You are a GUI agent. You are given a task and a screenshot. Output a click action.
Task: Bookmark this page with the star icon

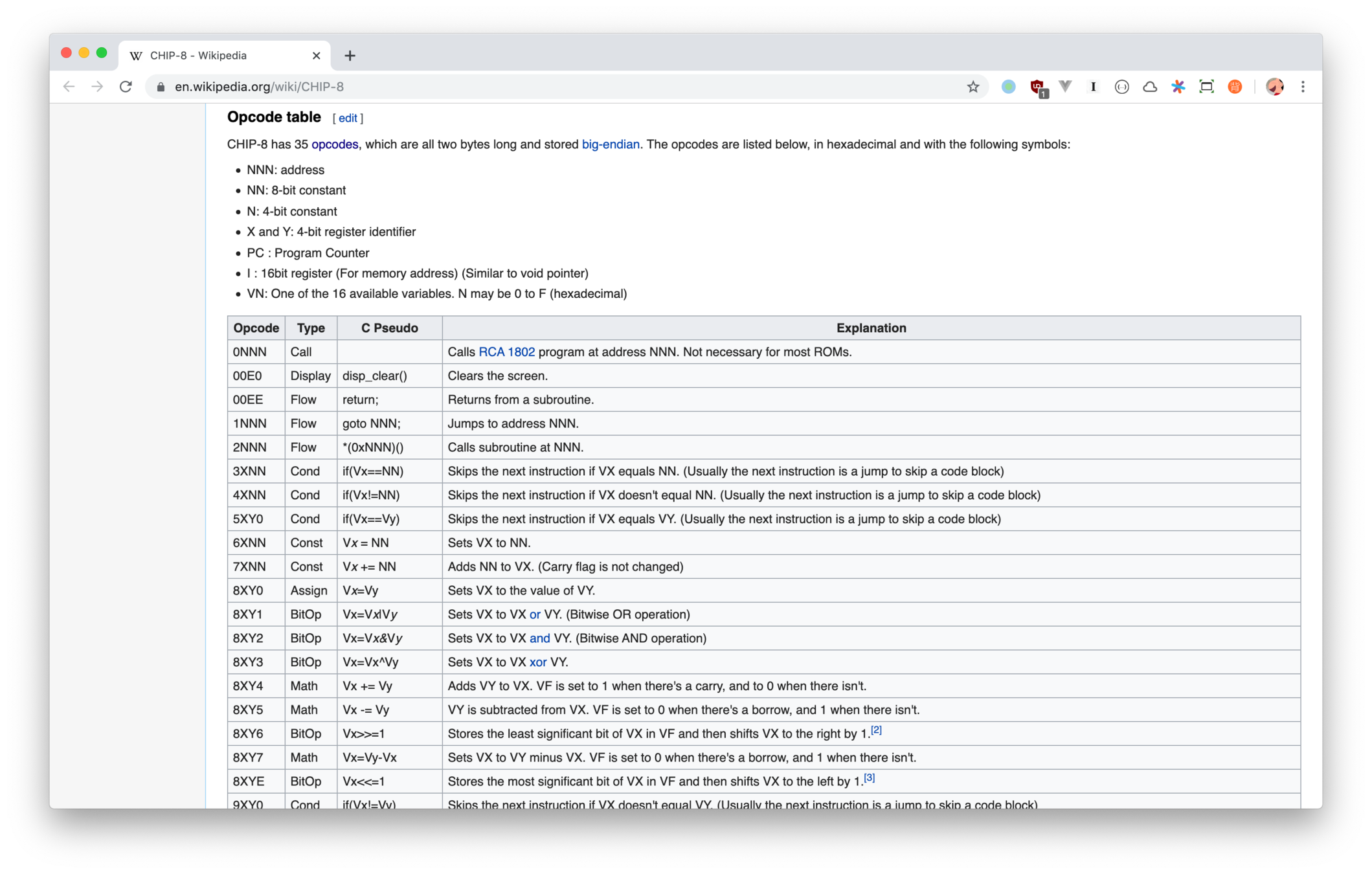[973, 87]
